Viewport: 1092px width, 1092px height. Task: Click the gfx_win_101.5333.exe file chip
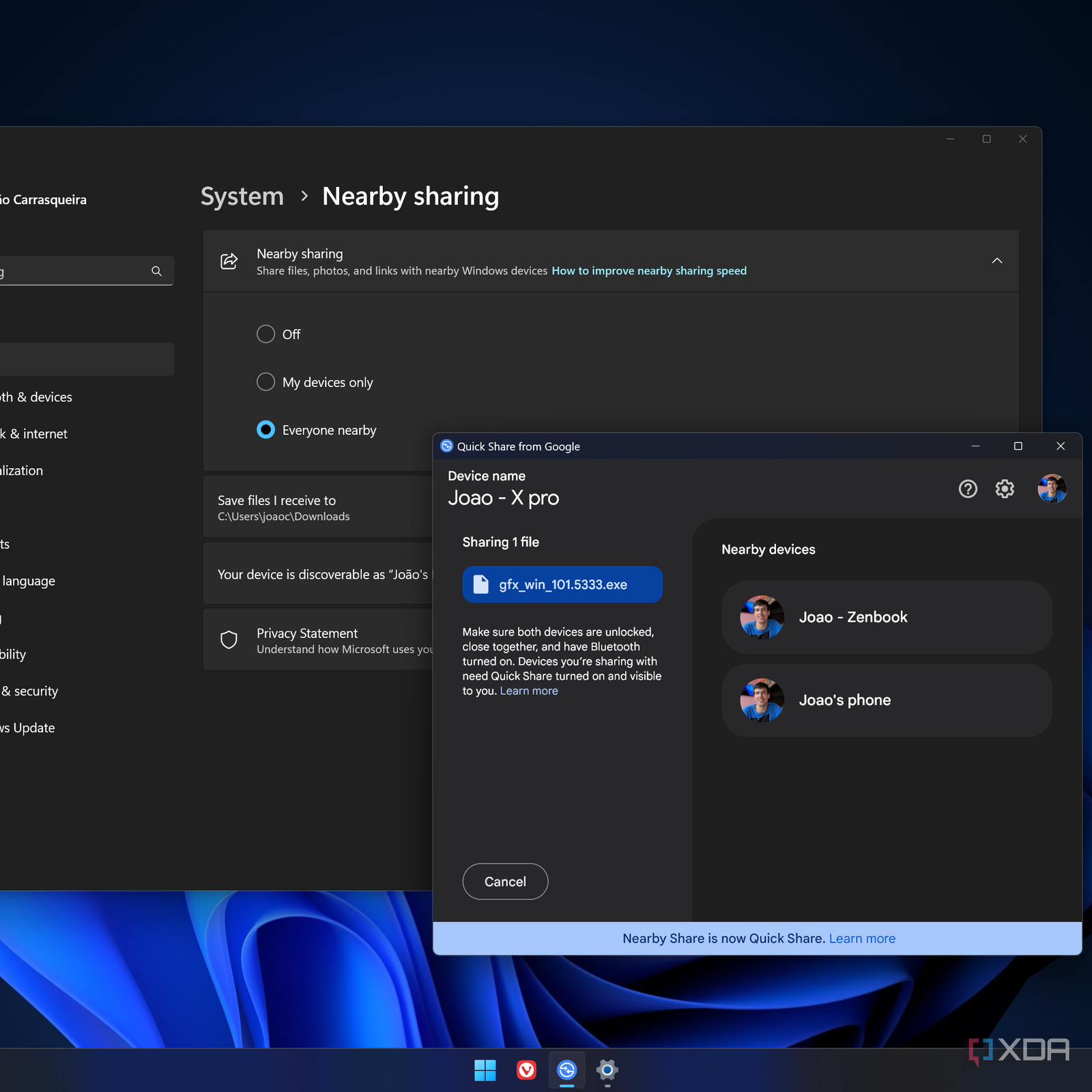[562, 585]
